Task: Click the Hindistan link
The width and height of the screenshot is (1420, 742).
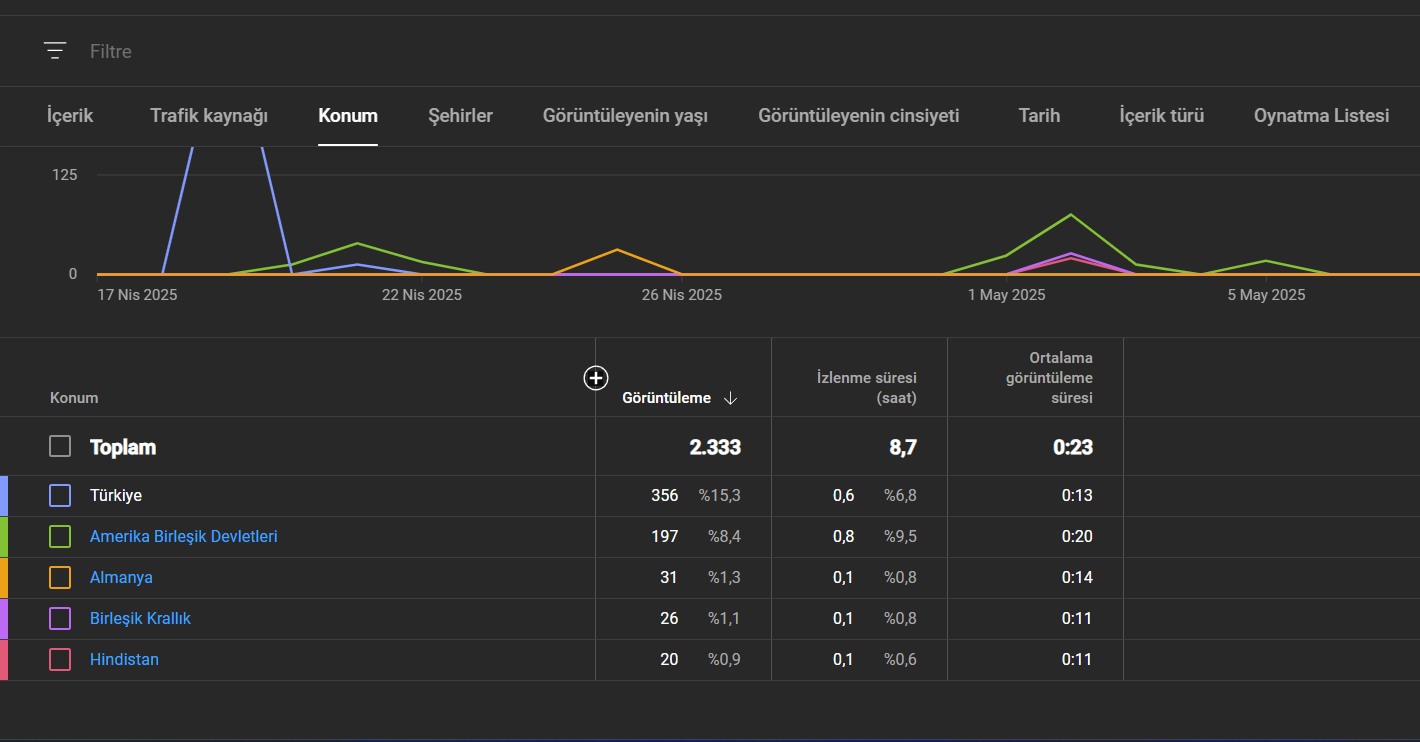Action: (124, 659)
